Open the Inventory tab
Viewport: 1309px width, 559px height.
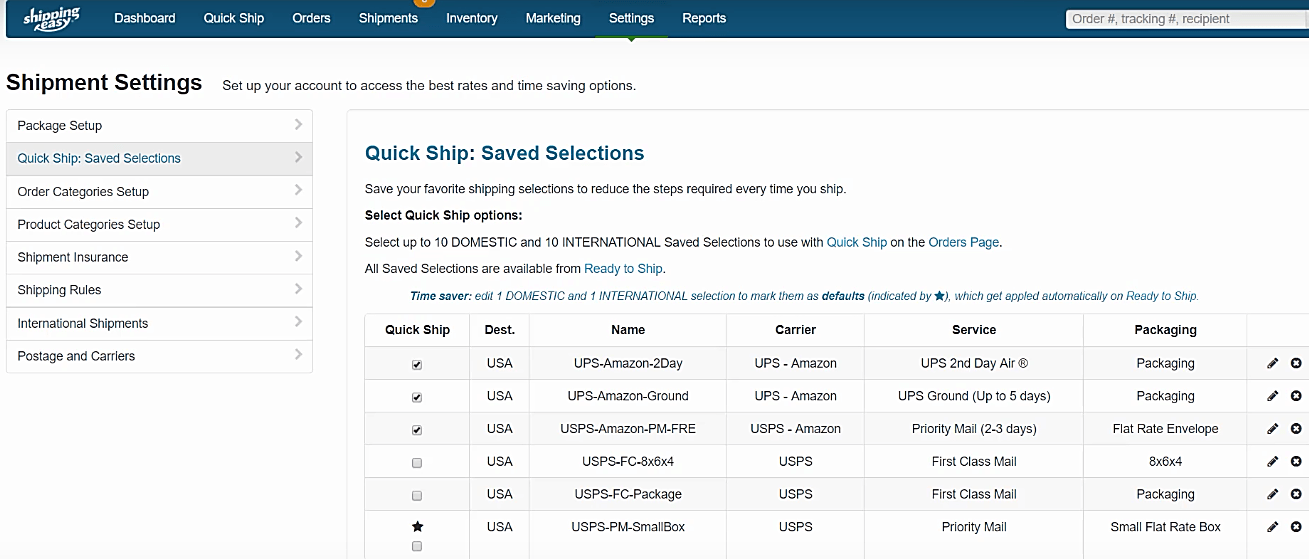[x=472, y=18]
